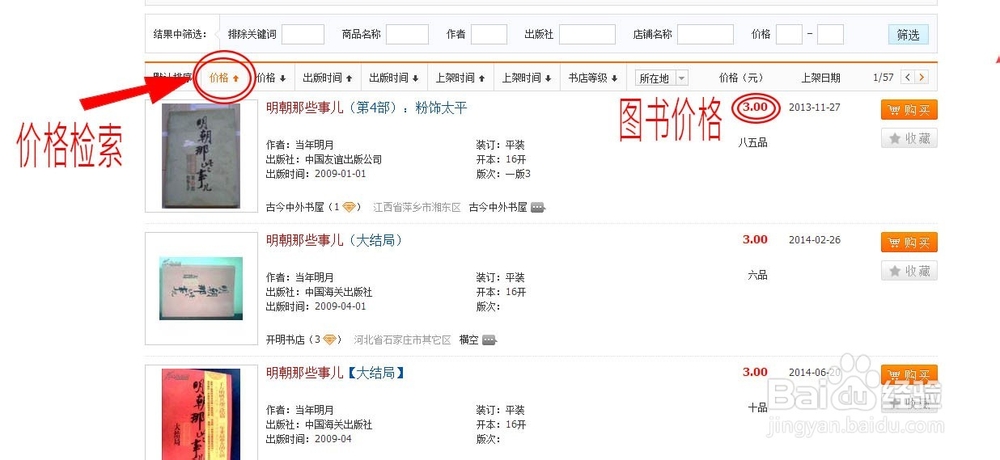Click the date 2013-11-27
The image size is (1000, 460).
point(814,107)
